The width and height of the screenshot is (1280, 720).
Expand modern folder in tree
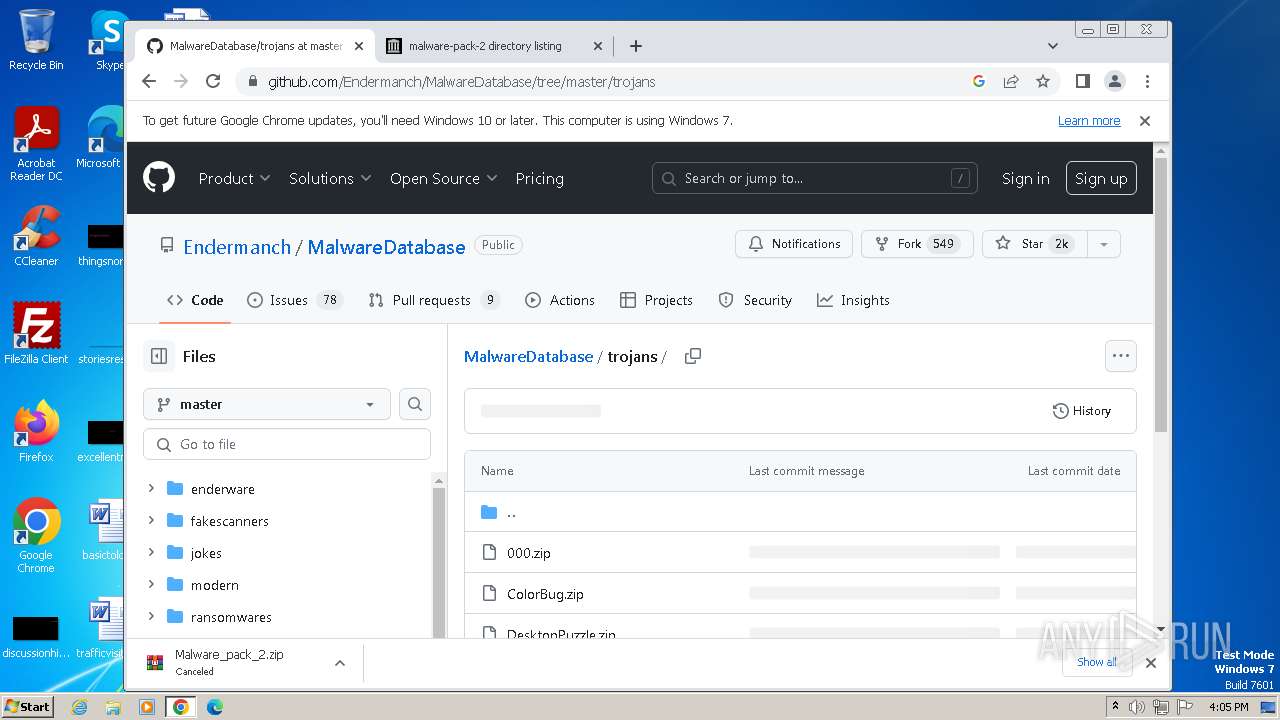tap(151, 584)
